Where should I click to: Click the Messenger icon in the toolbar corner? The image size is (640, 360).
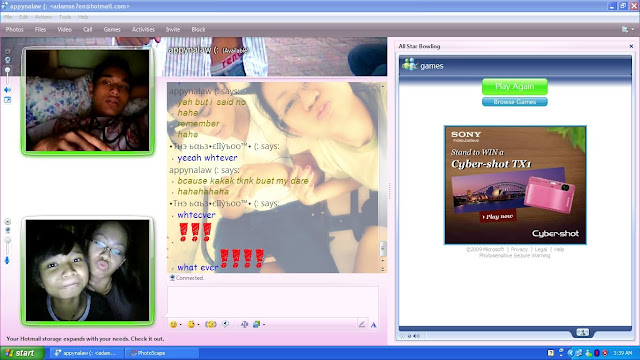[x=624, y=29]
